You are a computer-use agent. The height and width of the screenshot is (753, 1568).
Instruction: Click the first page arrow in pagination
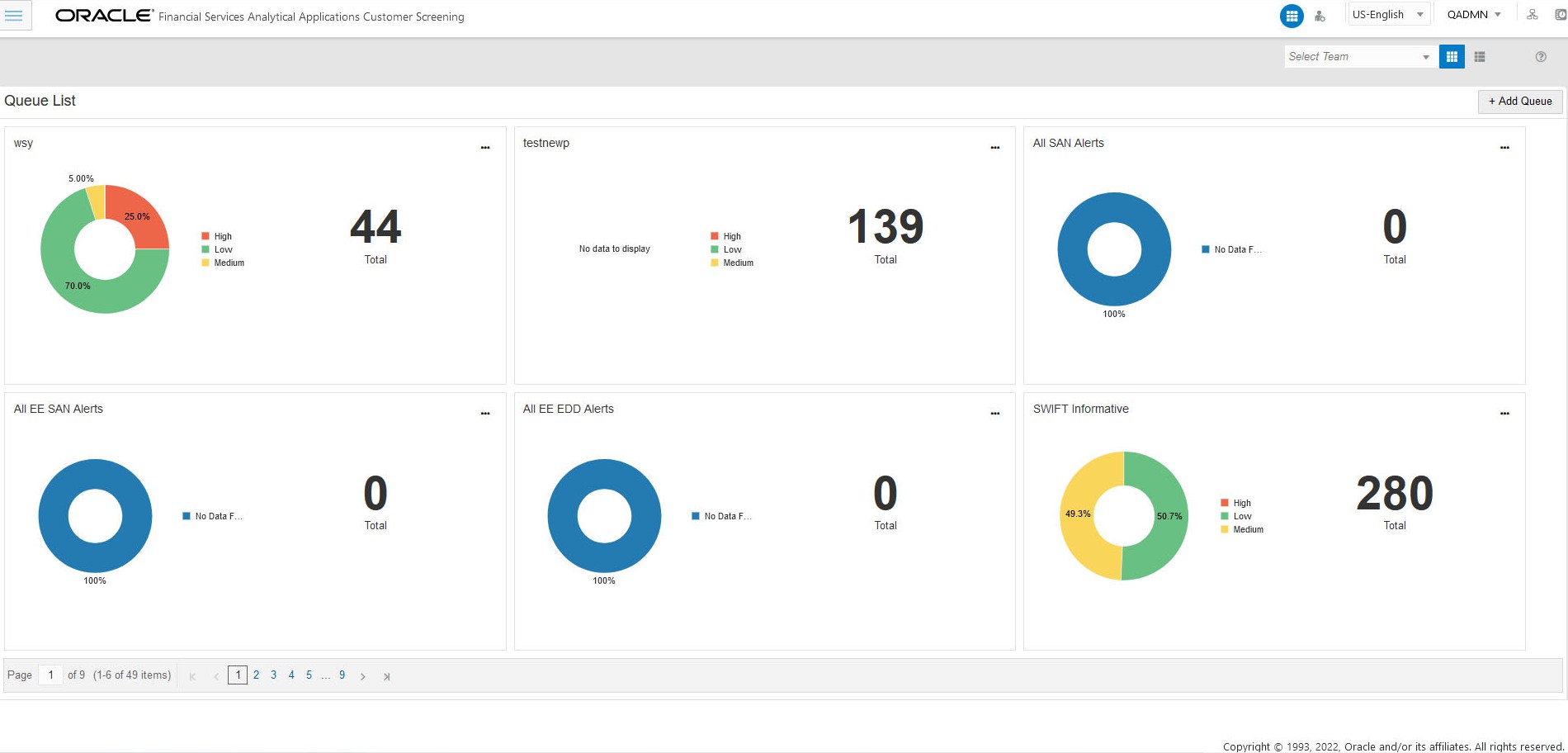(x=192, y=676)
